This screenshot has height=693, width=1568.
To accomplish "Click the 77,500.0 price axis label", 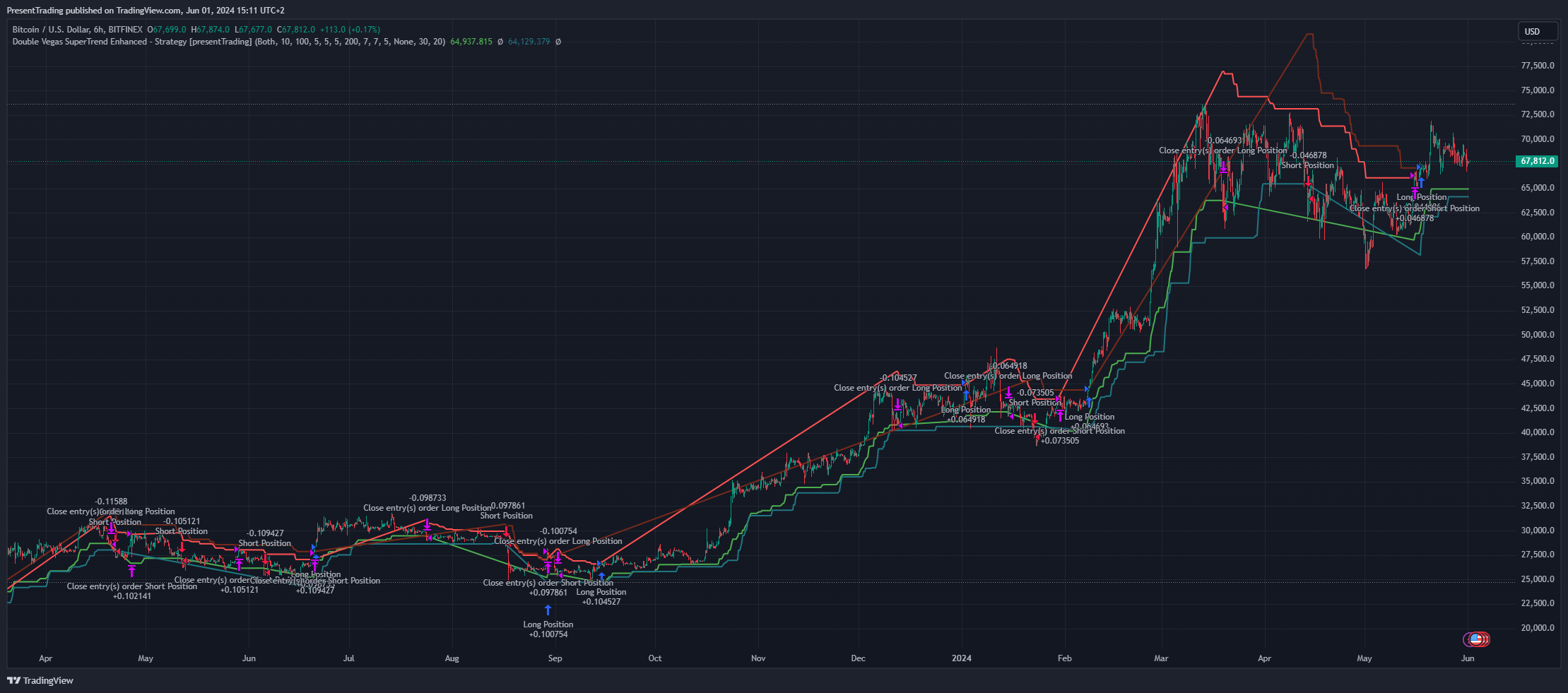I will point(1538,66).
